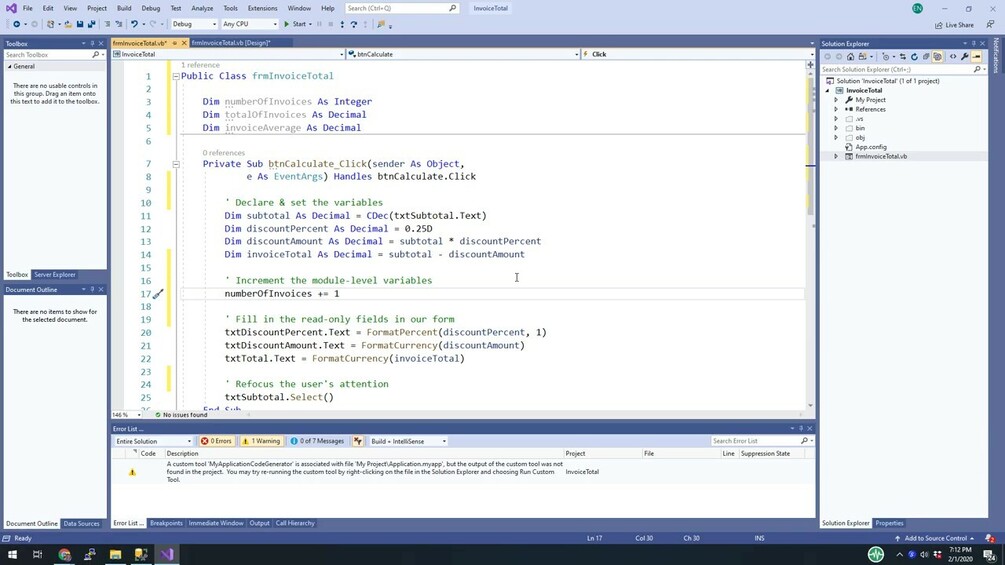Click the Open File icon in toolbar
The width and height of the screenshot is (1005, 565).
tap(68, 24)
